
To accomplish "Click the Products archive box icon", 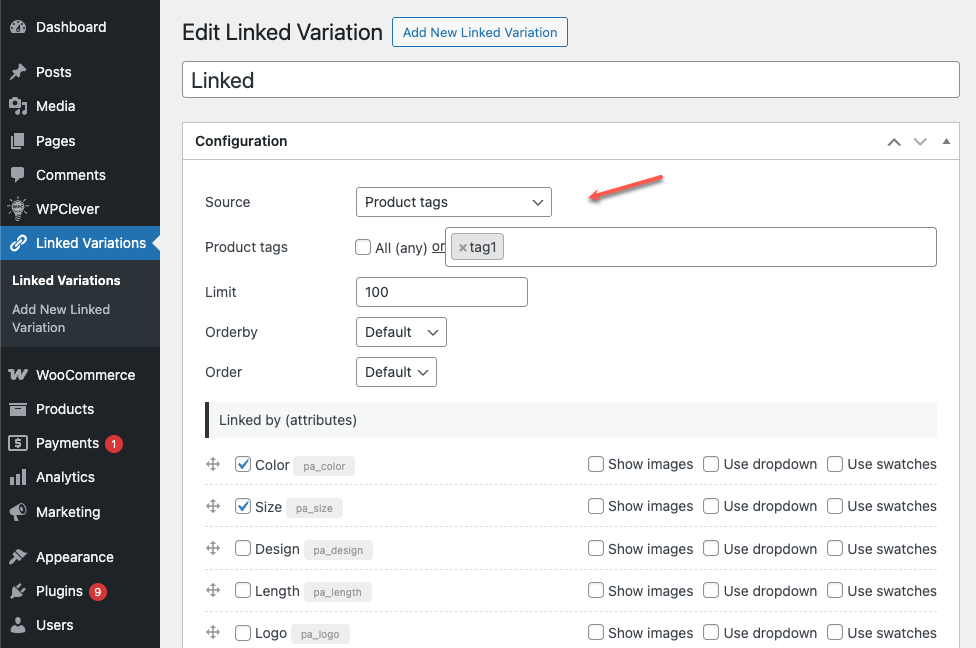I will 18,409.
